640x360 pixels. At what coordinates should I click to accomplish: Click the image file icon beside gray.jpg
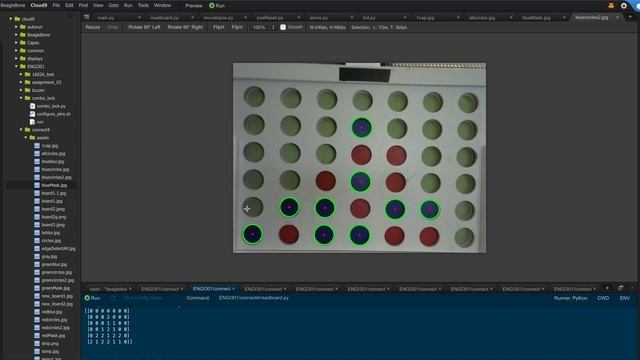[37, 256]
